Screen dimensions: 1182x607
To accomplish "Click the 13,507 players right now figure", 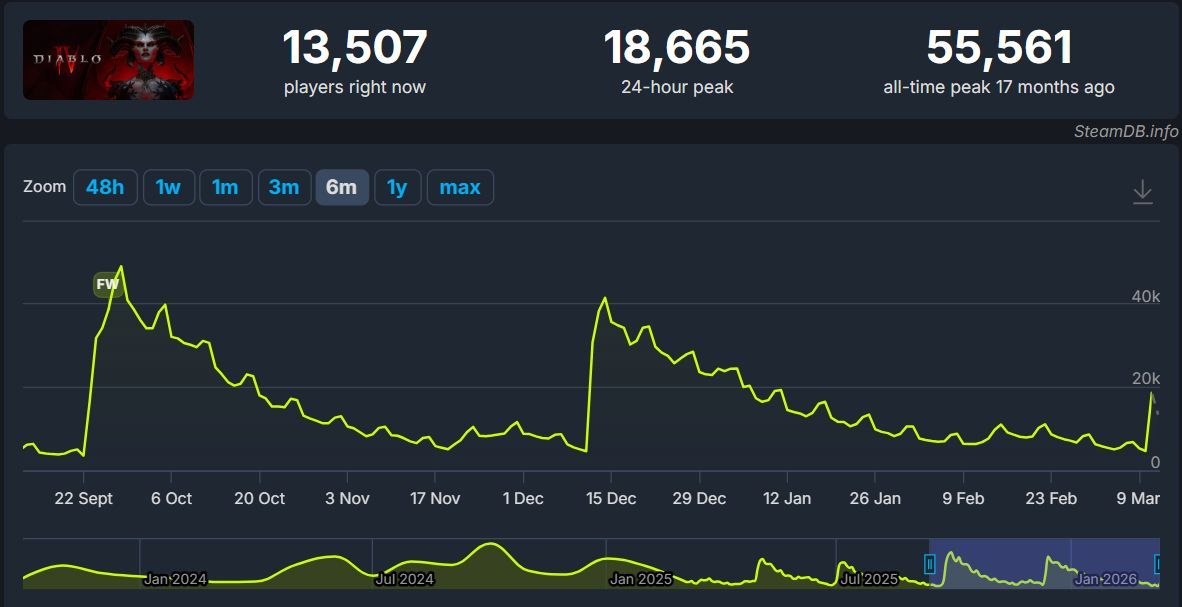I will point(355,48).
